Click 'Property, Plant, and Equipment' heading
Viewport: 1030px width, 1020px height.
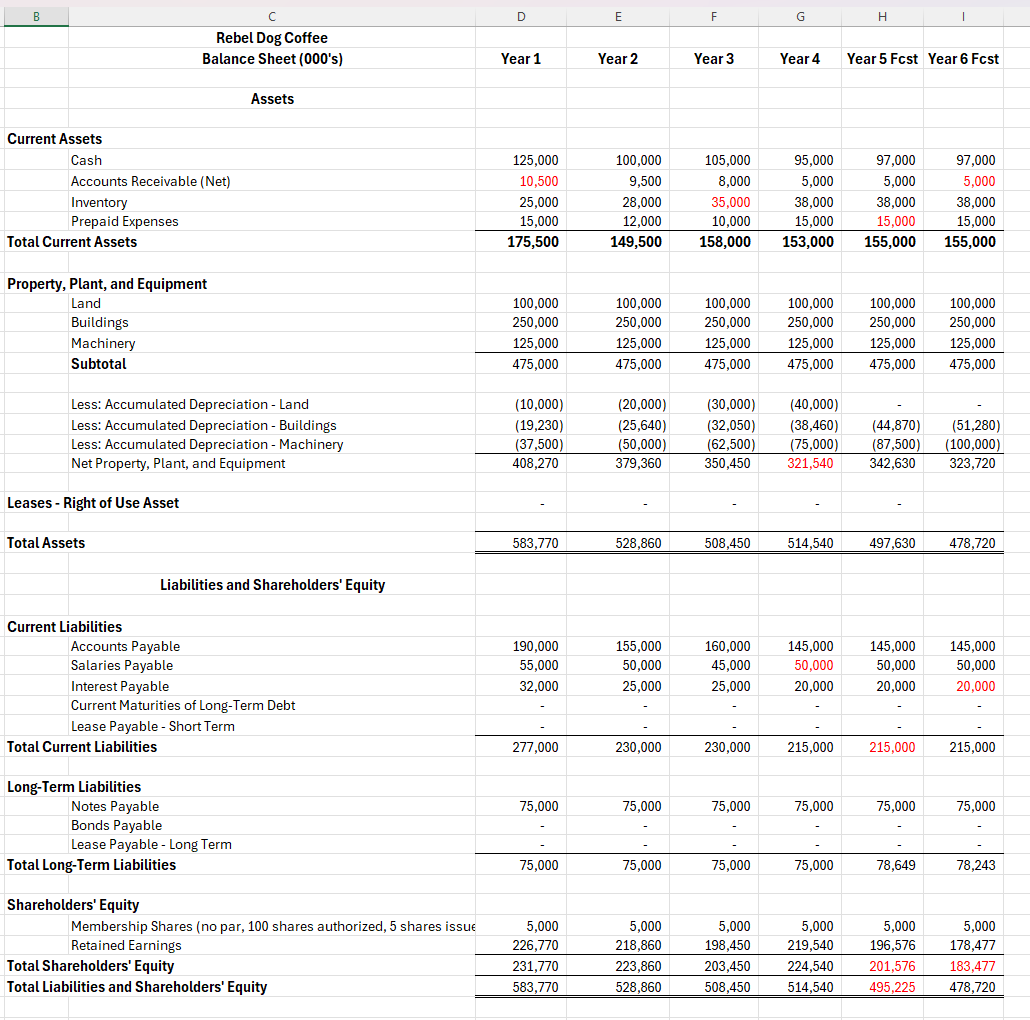tap(107, 284)
